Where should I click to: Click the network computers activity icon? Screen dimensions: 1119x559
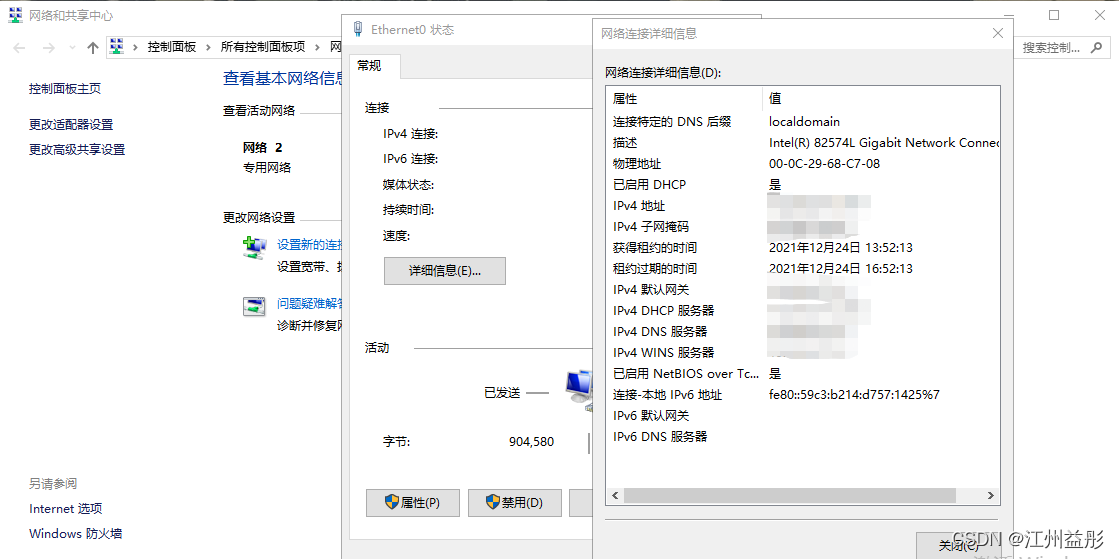point(579,390)
